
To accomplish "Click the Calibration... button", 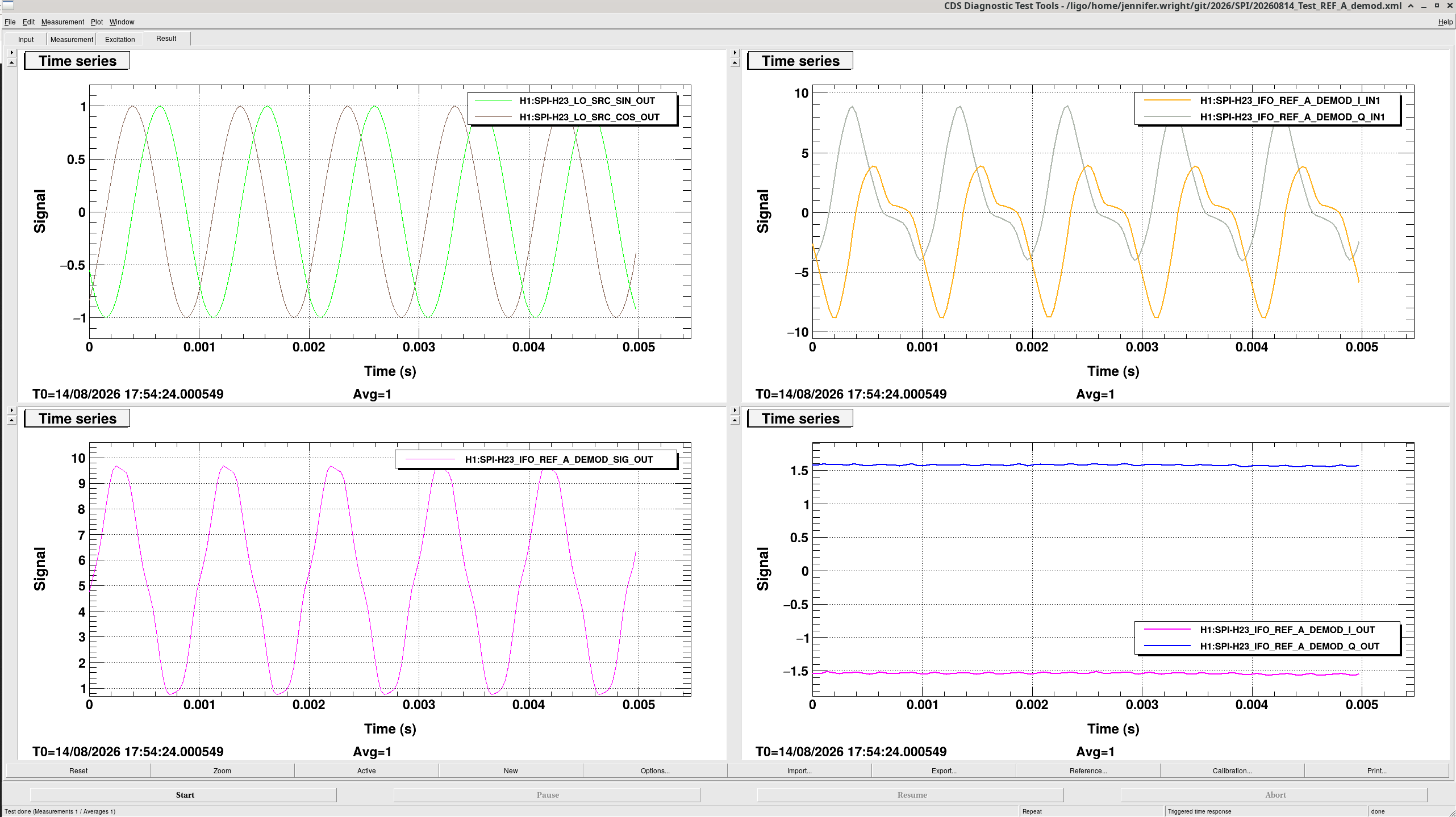I will point(1232,770).
